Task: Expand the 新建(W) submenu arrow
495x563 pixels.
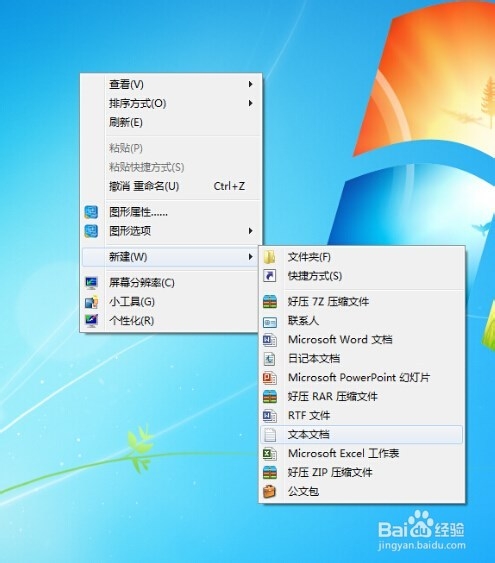Action: pos(251,257)
